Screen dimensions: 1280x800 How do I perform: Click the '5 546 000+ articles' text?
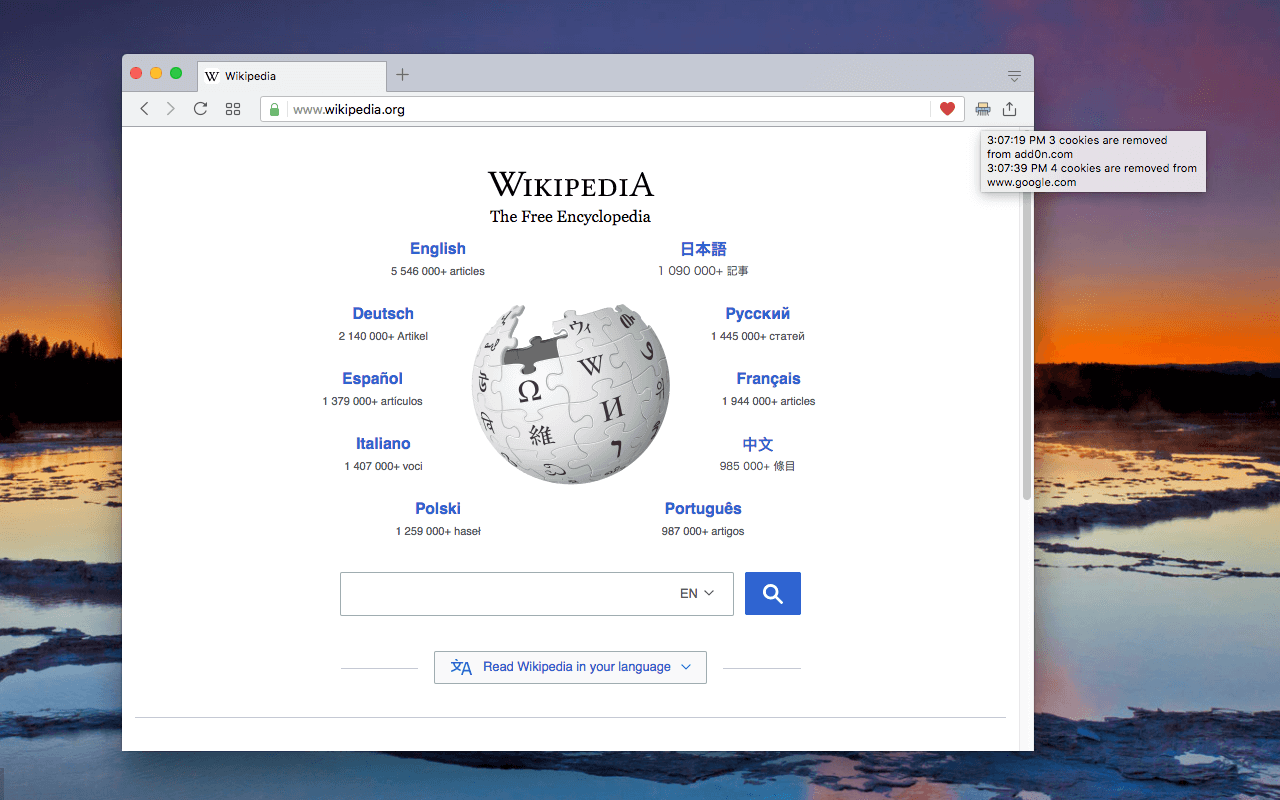(x=438, y=271)
